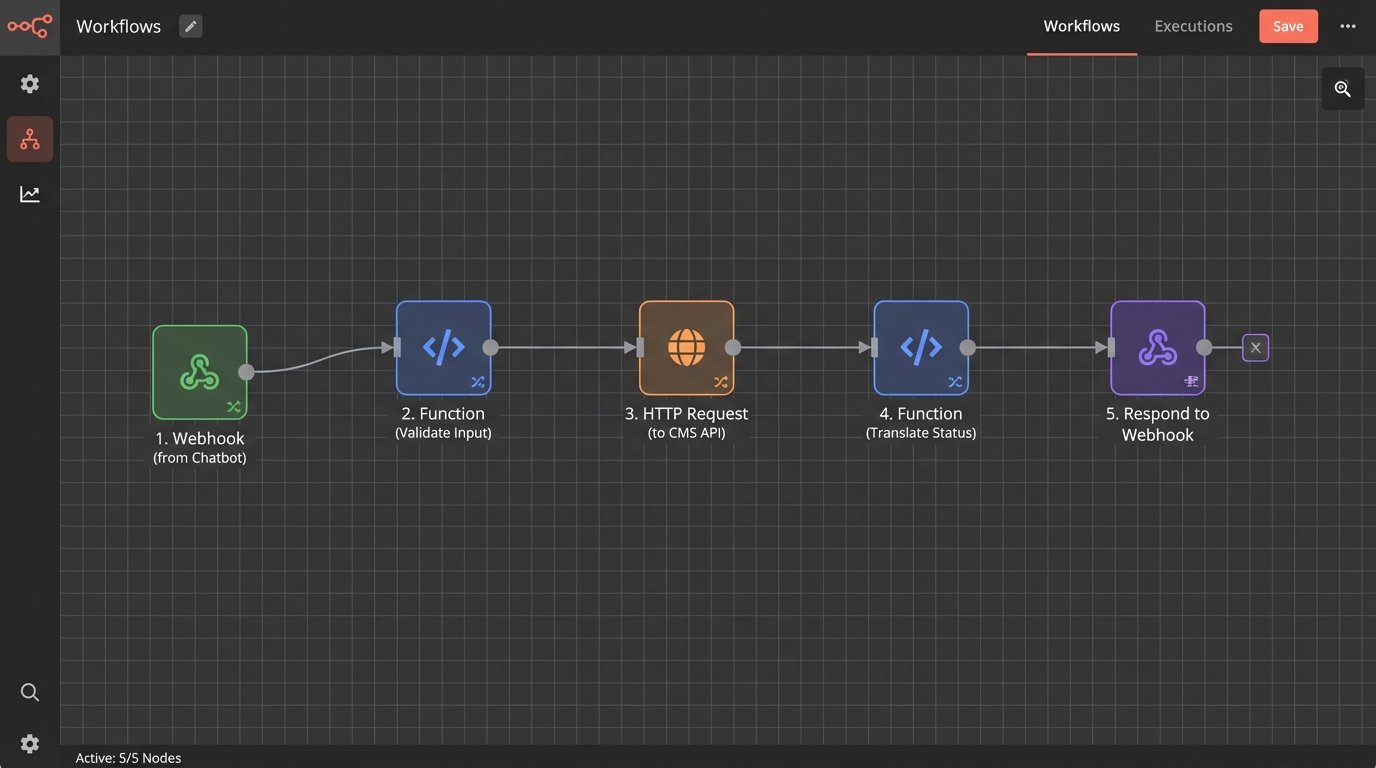Click the Save button
This screenshot has width=1376, height=768.
click(1288, 27)
